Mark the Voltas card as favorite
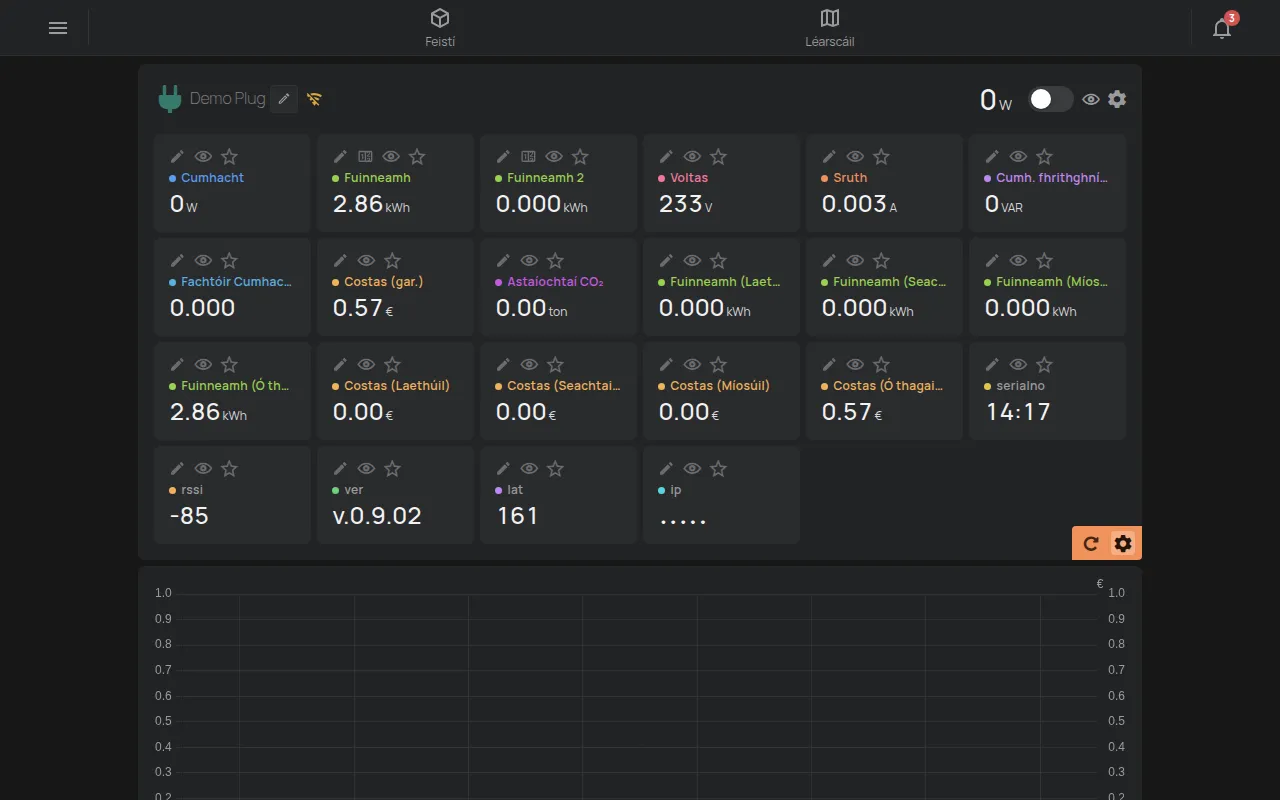 pyautogui.click(x=718, y=156)
